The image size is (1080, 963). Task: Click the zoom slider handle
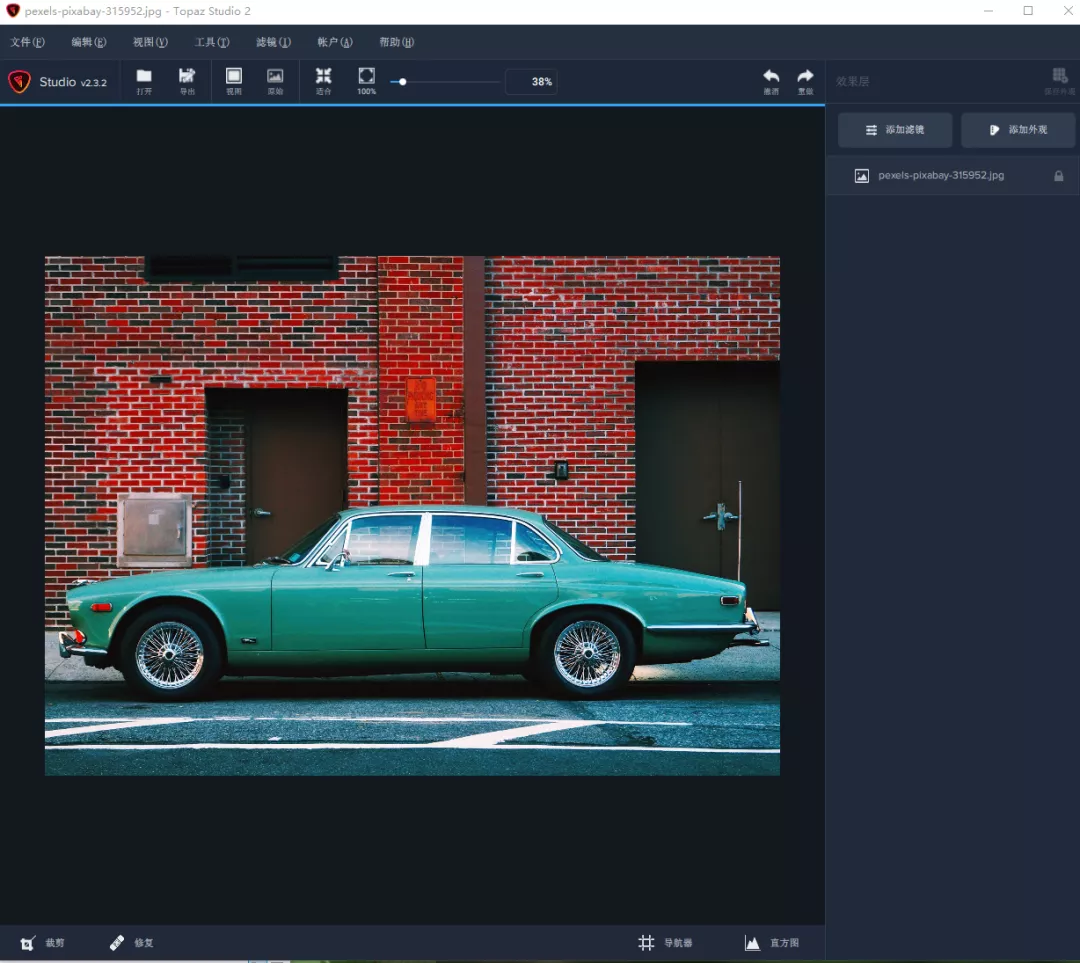[x=402, y=82]
